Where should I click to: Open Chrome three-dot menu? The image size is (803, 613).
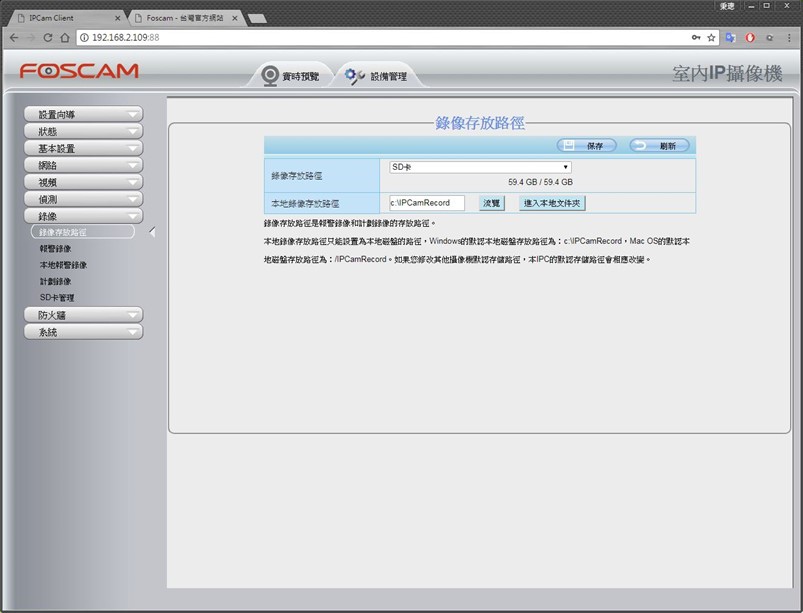(x=789, y=37)
